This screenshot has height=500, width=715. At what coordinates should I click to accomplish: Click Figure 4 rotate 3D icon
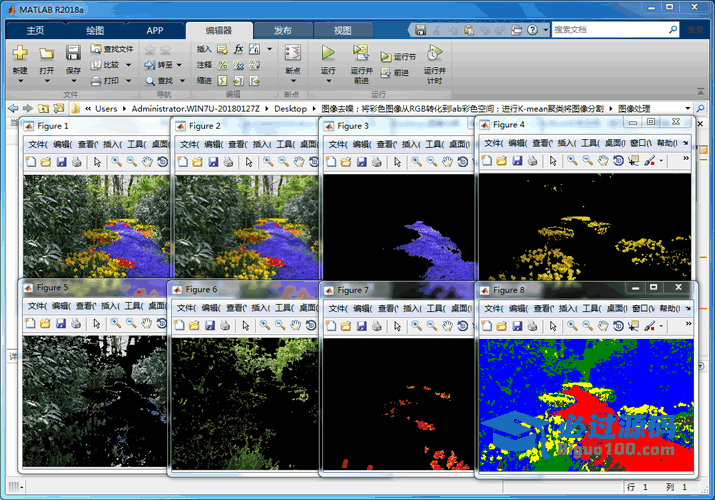pyautogui.click(x=618, y=160)
